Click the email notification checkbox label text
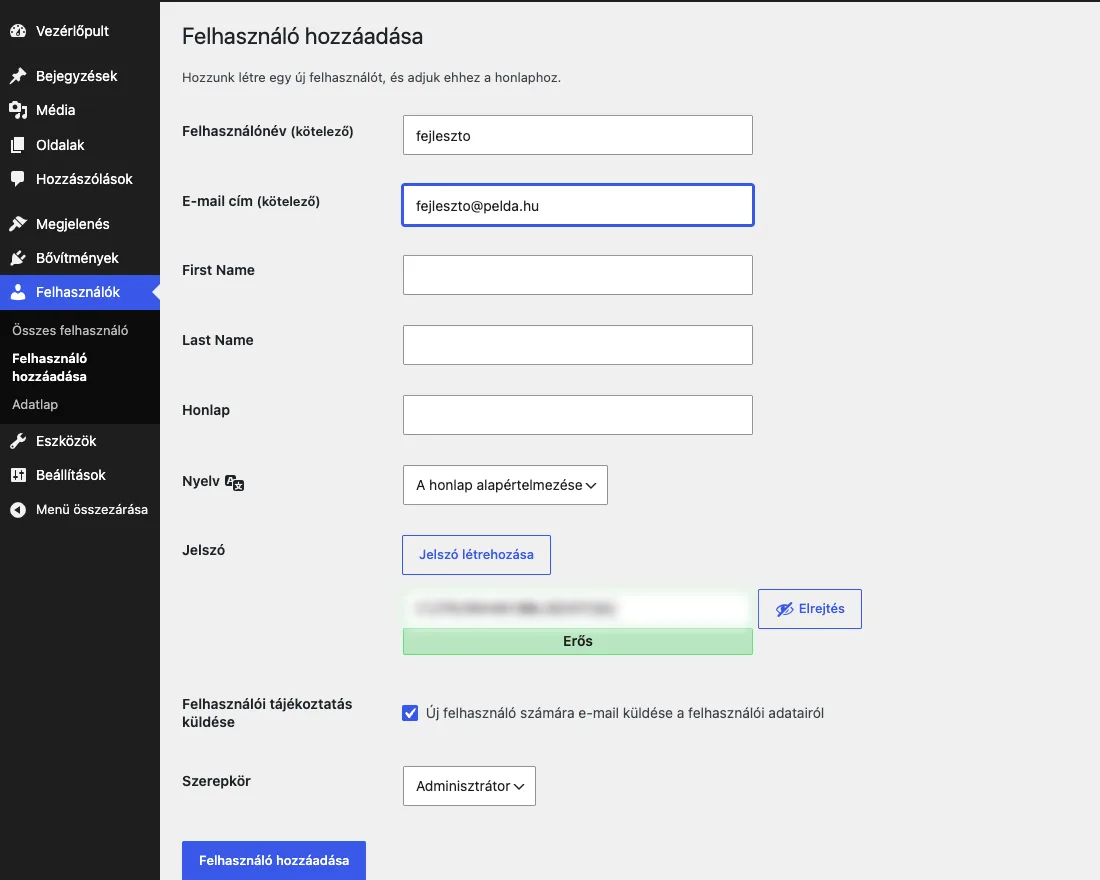The width and height of the screenshot is (1100, 880). [625, 713]
